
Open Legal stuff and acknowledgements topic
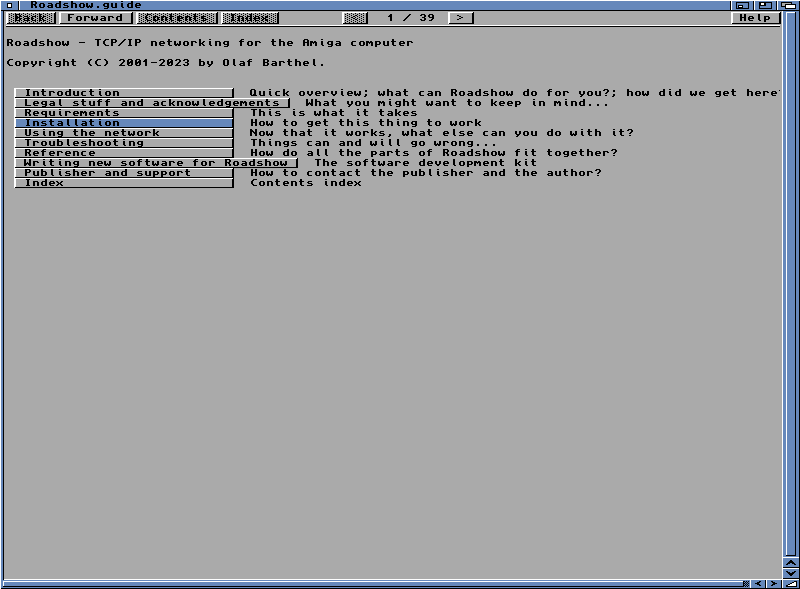[152, 103]
